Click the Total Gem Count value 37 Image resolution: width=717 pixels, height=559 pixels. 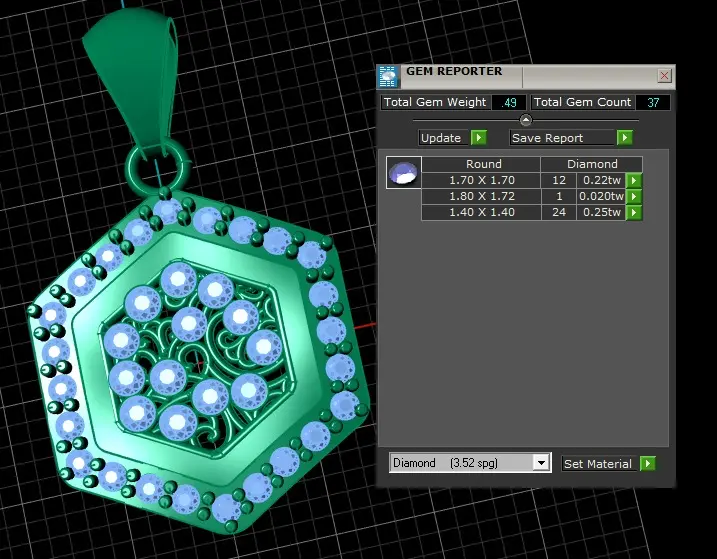(653, 102)
